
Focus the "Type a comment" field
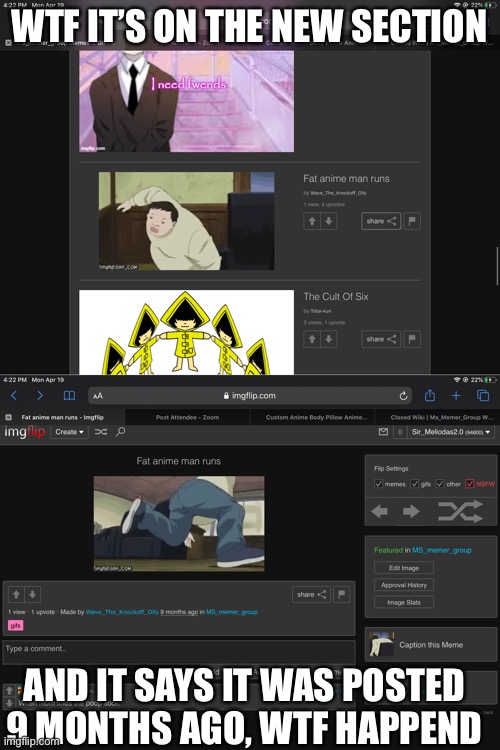point(179,652)
